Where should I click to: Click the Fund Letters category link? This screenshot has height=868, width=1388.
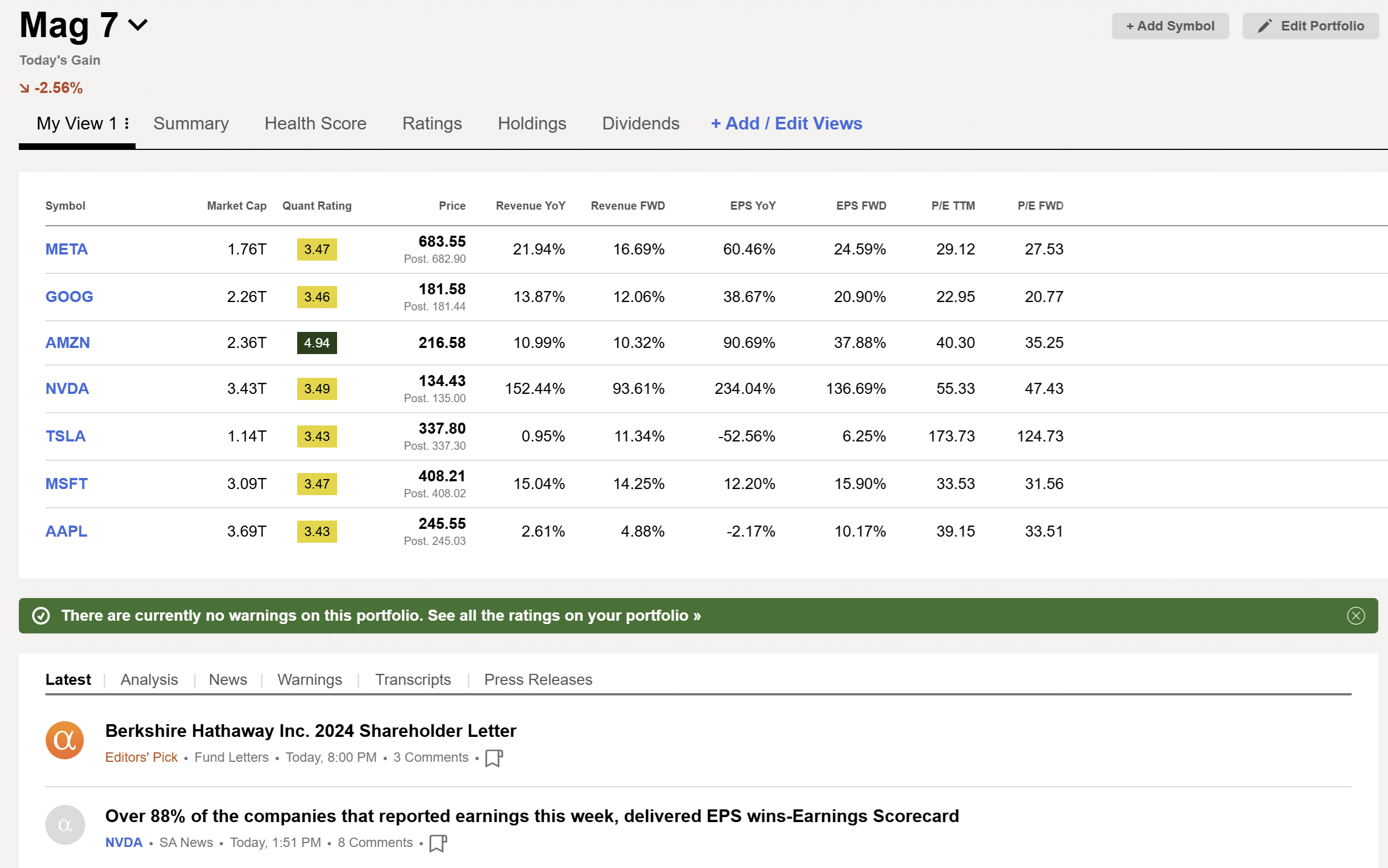click(x=231, y=757)
